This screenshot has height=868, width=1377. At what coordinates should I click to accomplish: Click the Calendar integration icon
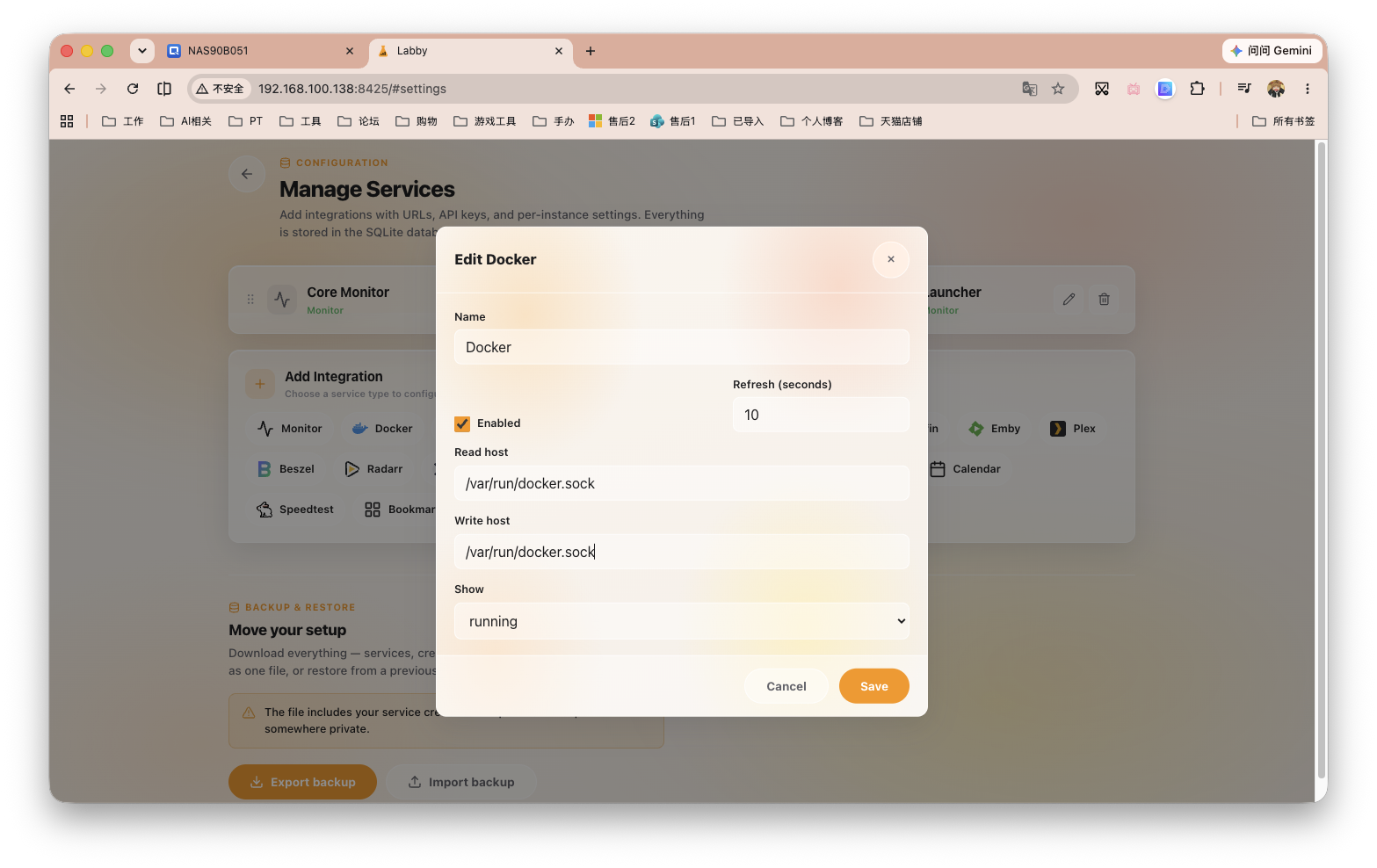pyautogui.click(x=938, y=469)
